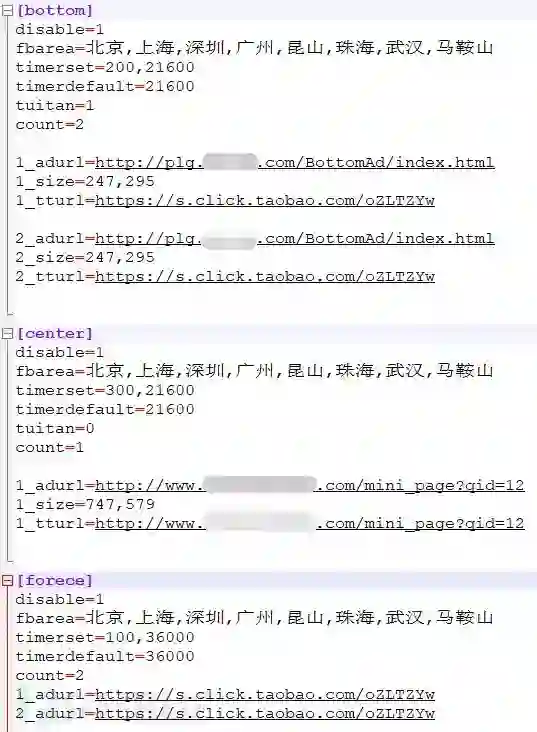Open the 1_adurl BottomAd index.html link

tap(295, 162)
